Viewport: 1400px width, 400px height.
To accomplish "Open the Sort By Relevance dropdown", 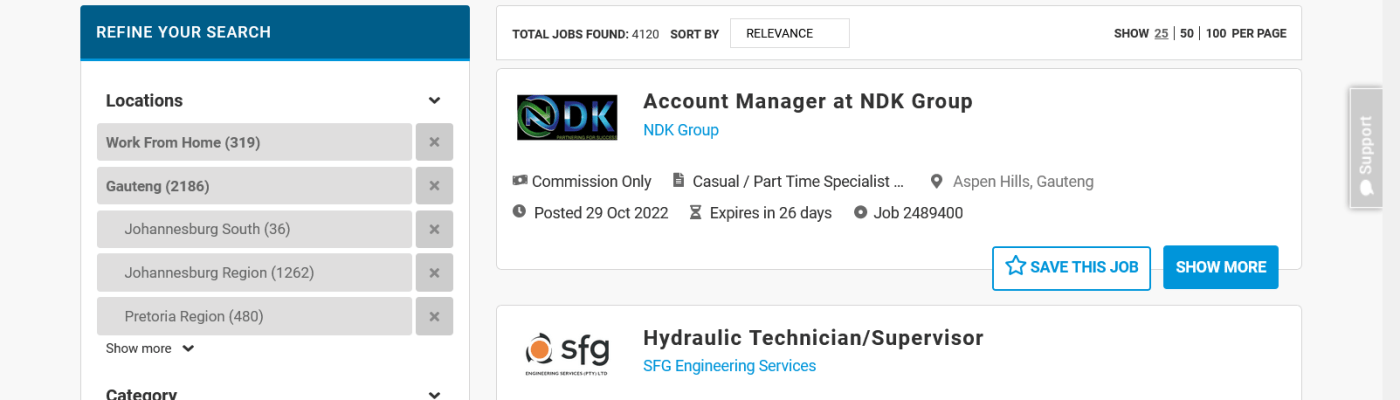I will coord(789,33).
